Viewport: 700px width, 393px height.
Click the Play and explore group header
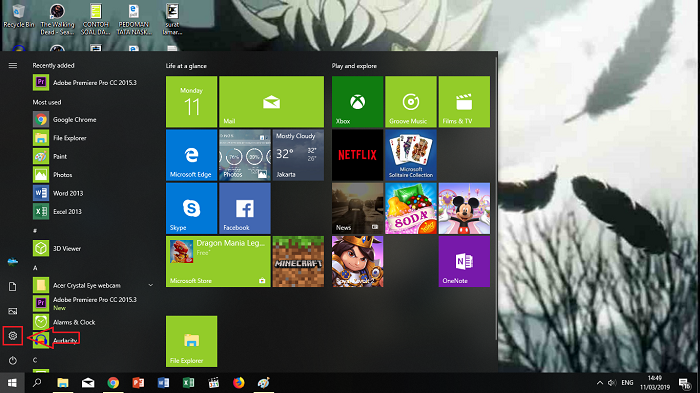(354, 66)
